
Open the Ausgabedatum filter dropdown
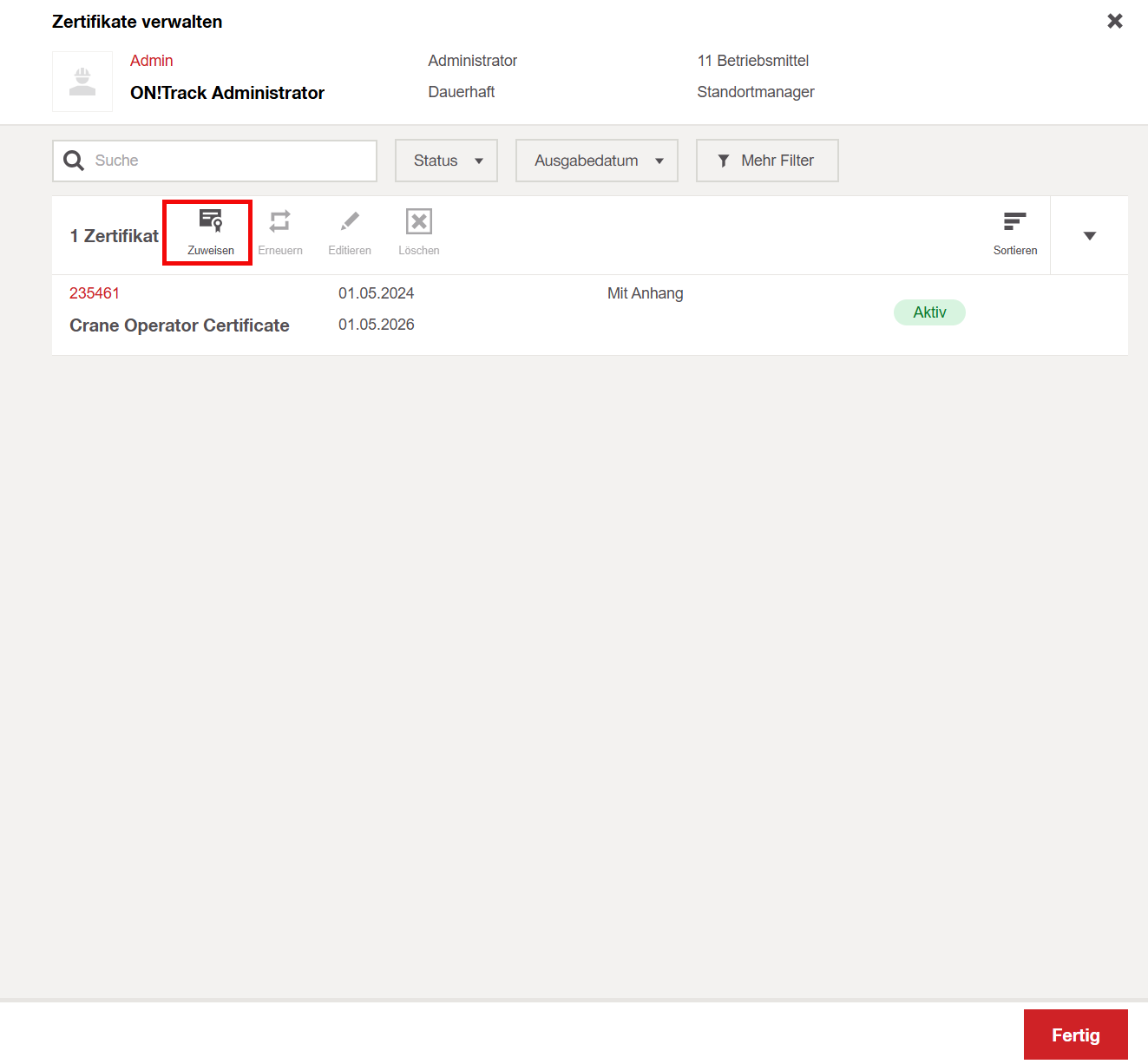point(597,161)
